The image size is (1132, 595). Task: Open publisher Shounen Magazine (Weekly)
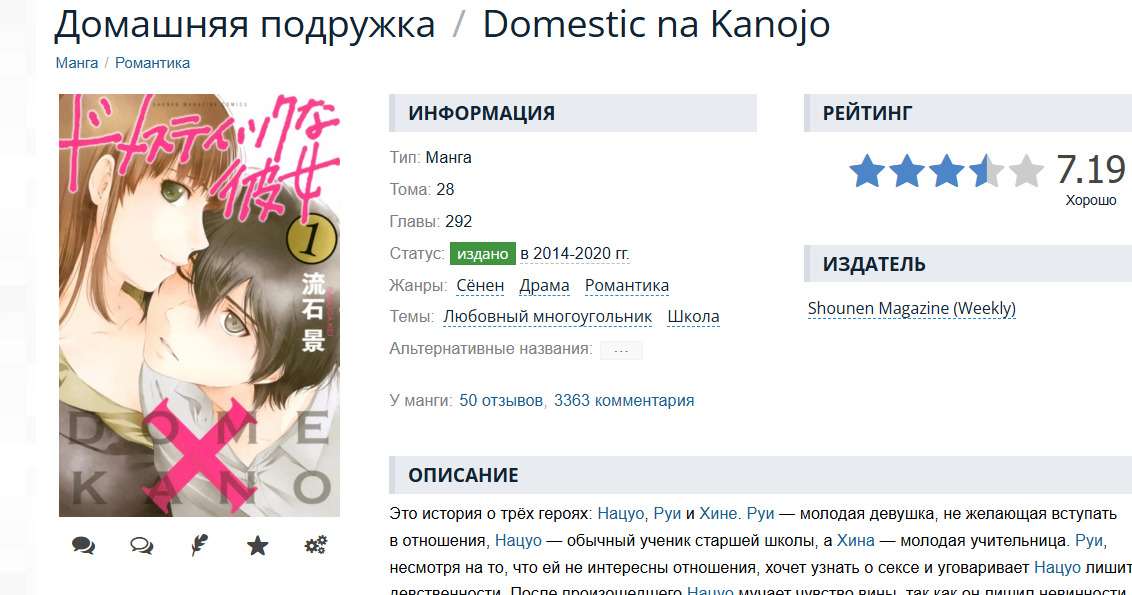[x=912, y=308]
